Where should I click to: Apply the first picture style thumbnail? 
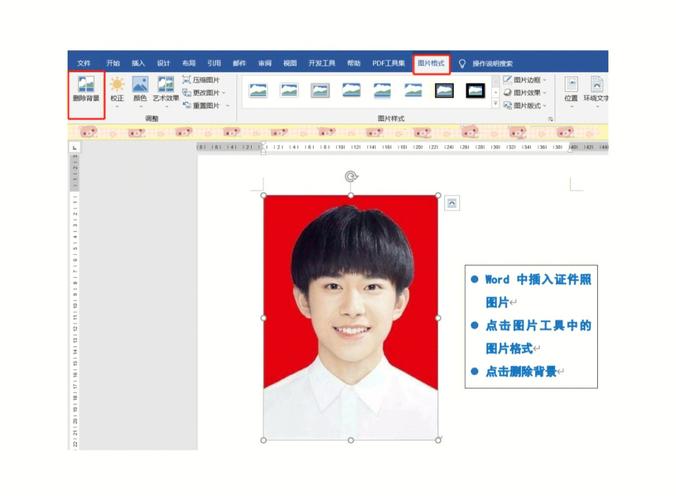(x=258, y=91)
